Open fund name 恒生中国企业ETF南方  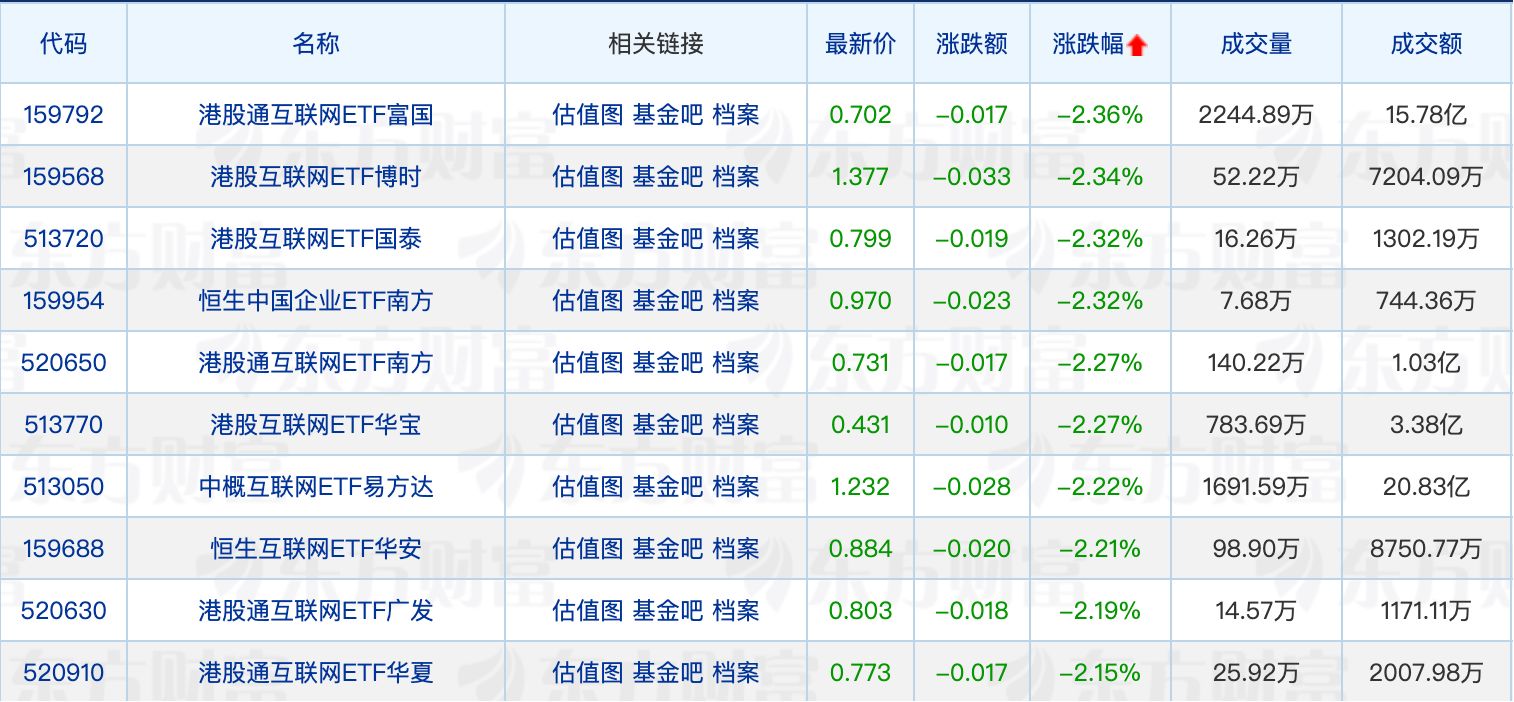pos(315,300)
